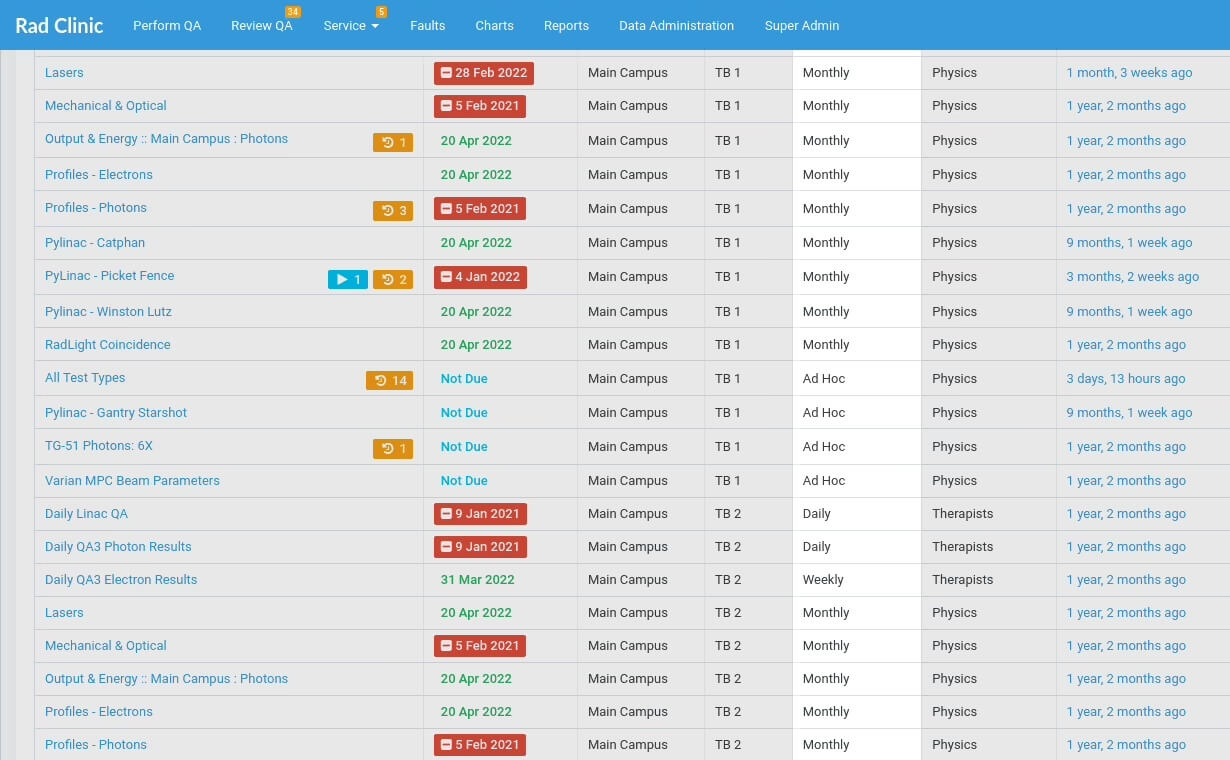Open Review QA in the navbar
Image resolution: width=1230 pixels, height=760 pixels.
pyautogui.click(x=262, y=26)
